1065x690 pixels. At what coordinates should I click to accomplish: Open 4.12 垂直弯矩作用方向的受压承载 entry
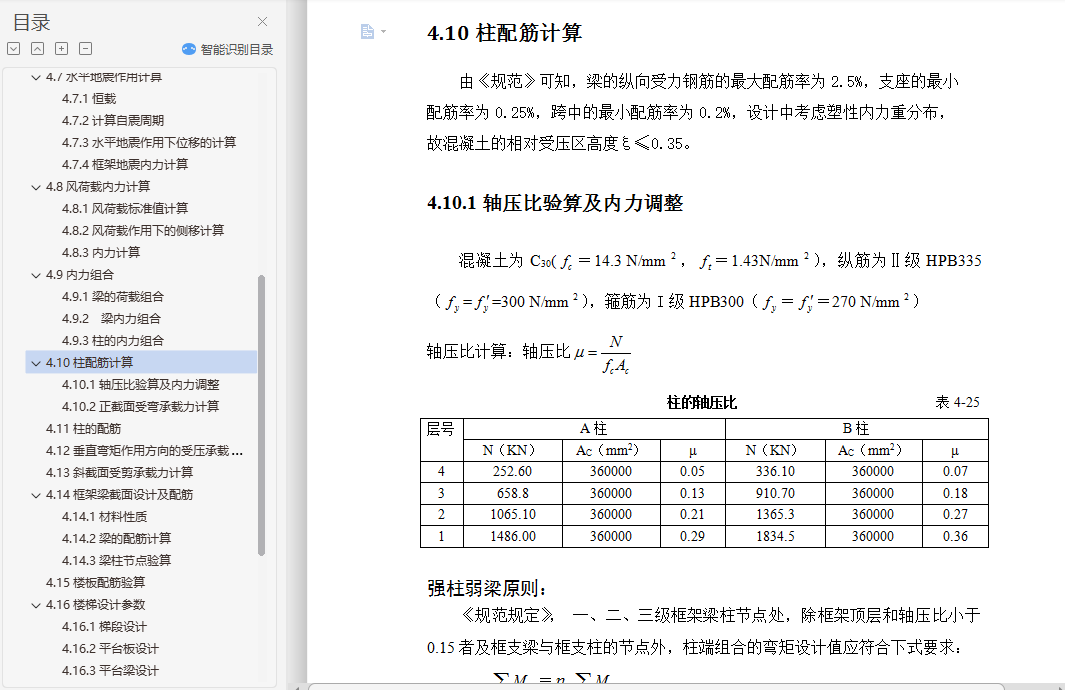pos(144,451)
